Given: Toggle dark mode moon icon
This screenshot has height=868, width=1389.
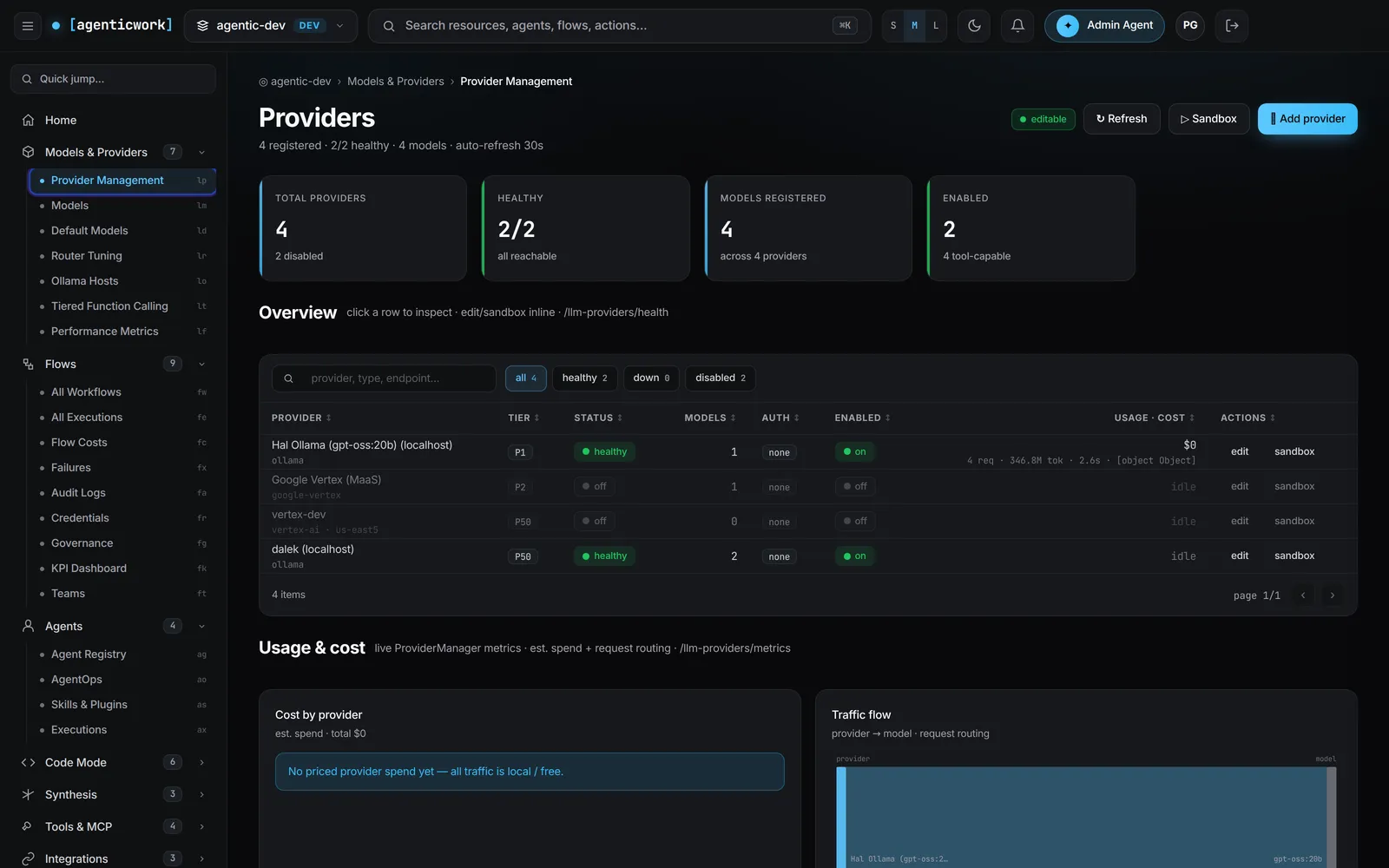Looking at the screenshot, I should [x=974, y=26].
